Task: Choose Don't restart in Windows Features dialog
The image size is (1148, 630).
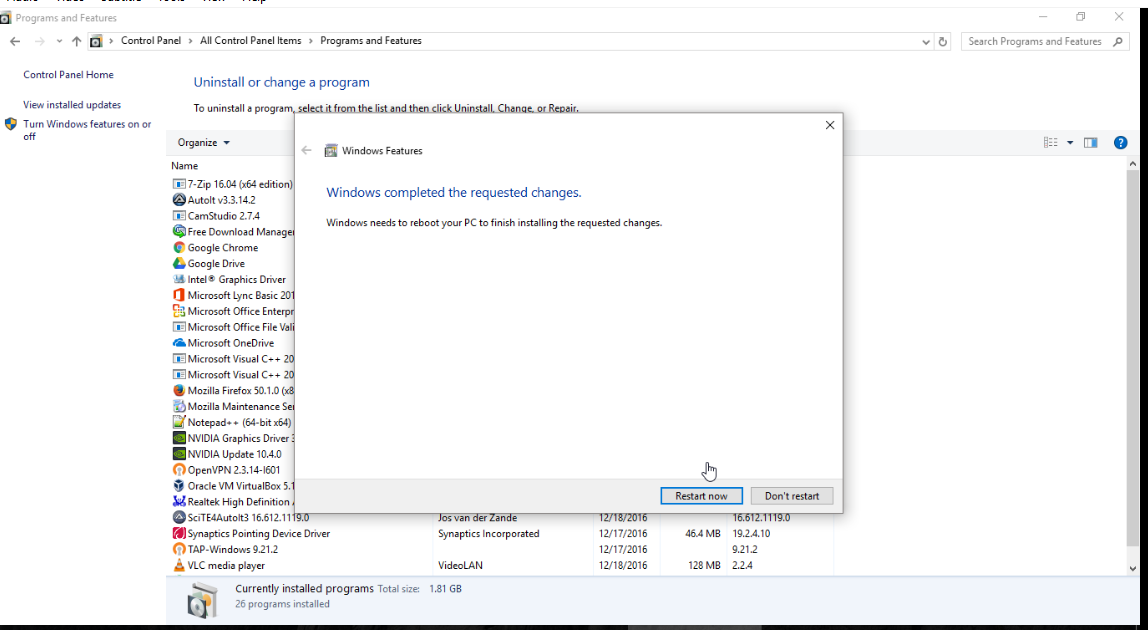Action: coord(791,496)
